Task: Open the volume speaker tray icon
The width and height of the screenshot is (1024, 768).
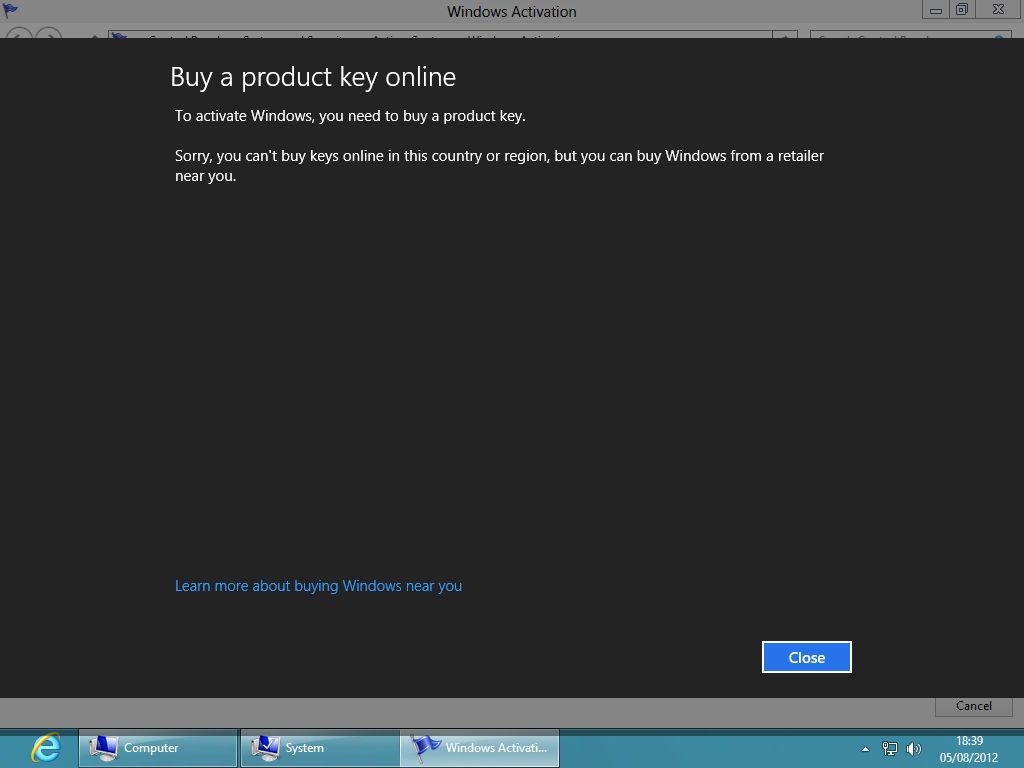Action: [x=913, y=749]
